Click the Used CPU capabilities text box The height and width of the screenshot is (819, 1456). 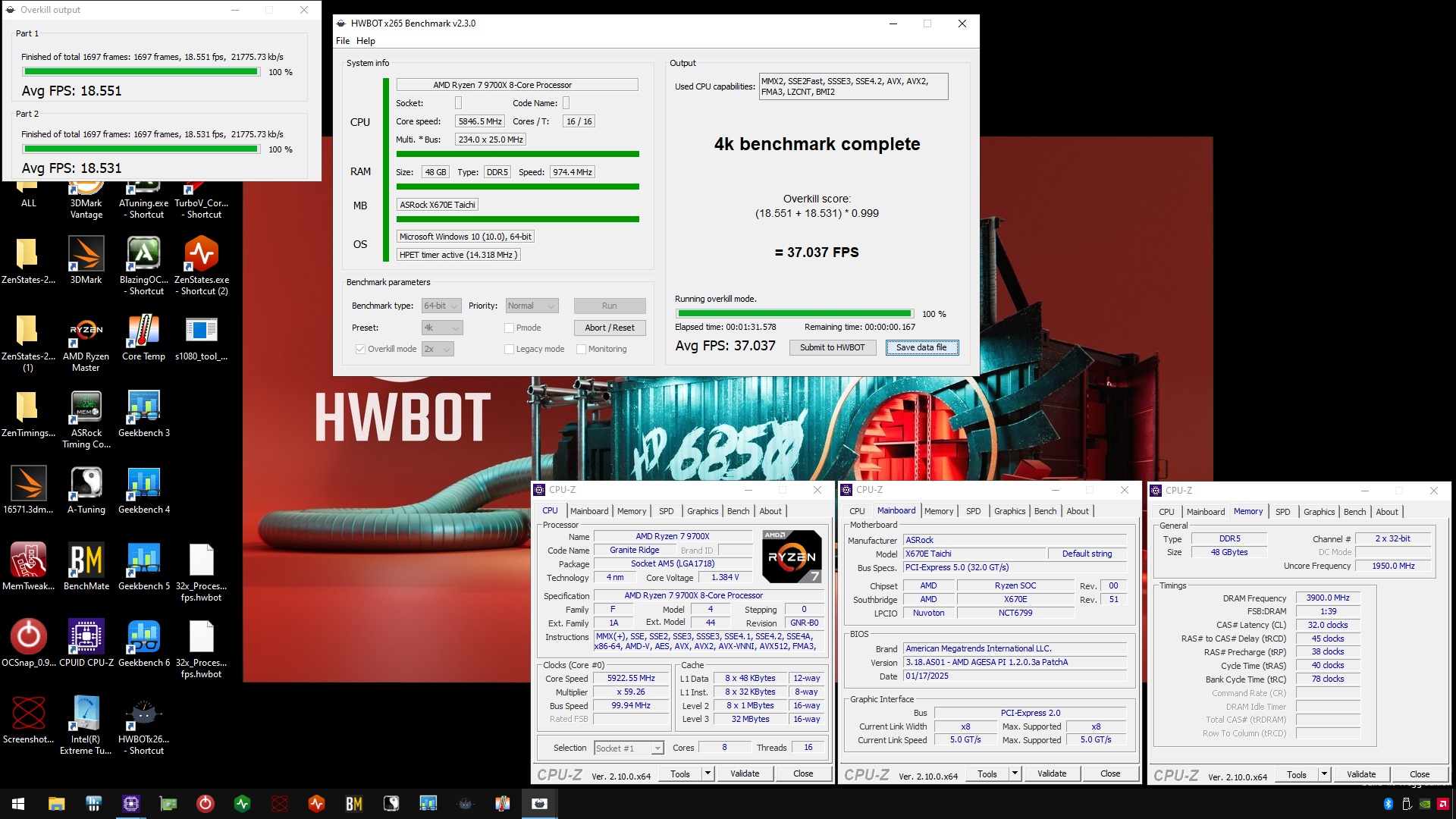(853, 86)
